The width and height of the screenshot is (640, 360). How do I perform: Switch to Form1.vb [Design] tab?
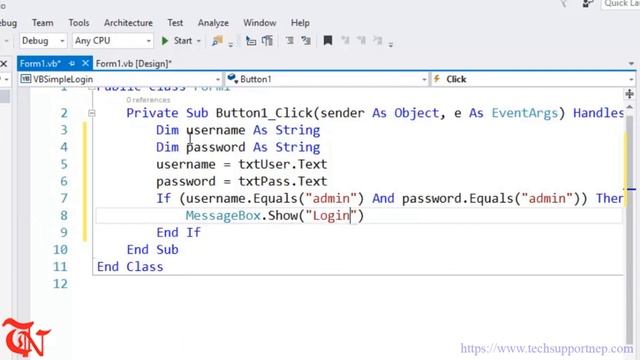134,64
